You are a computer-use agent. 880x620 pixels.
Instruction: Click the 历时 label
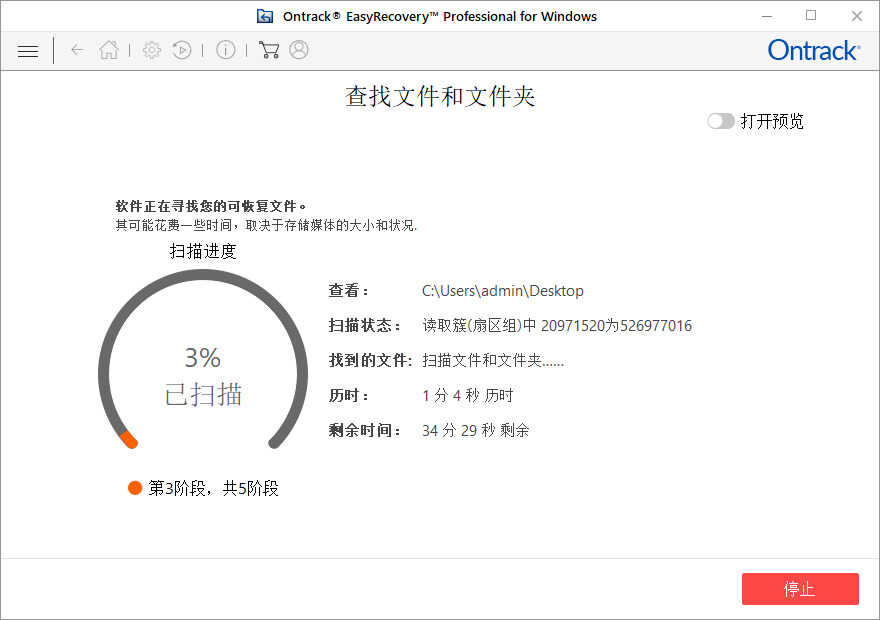click(349, 396)
